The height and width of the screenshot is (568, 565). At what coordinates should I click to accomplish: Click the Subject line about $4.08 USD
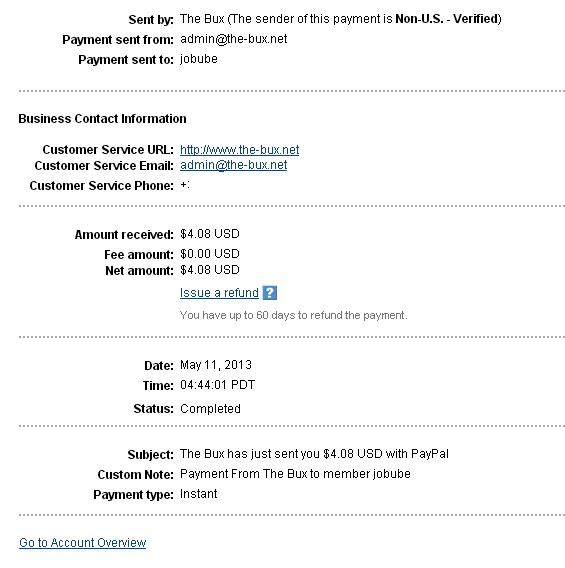coord(314,454)
